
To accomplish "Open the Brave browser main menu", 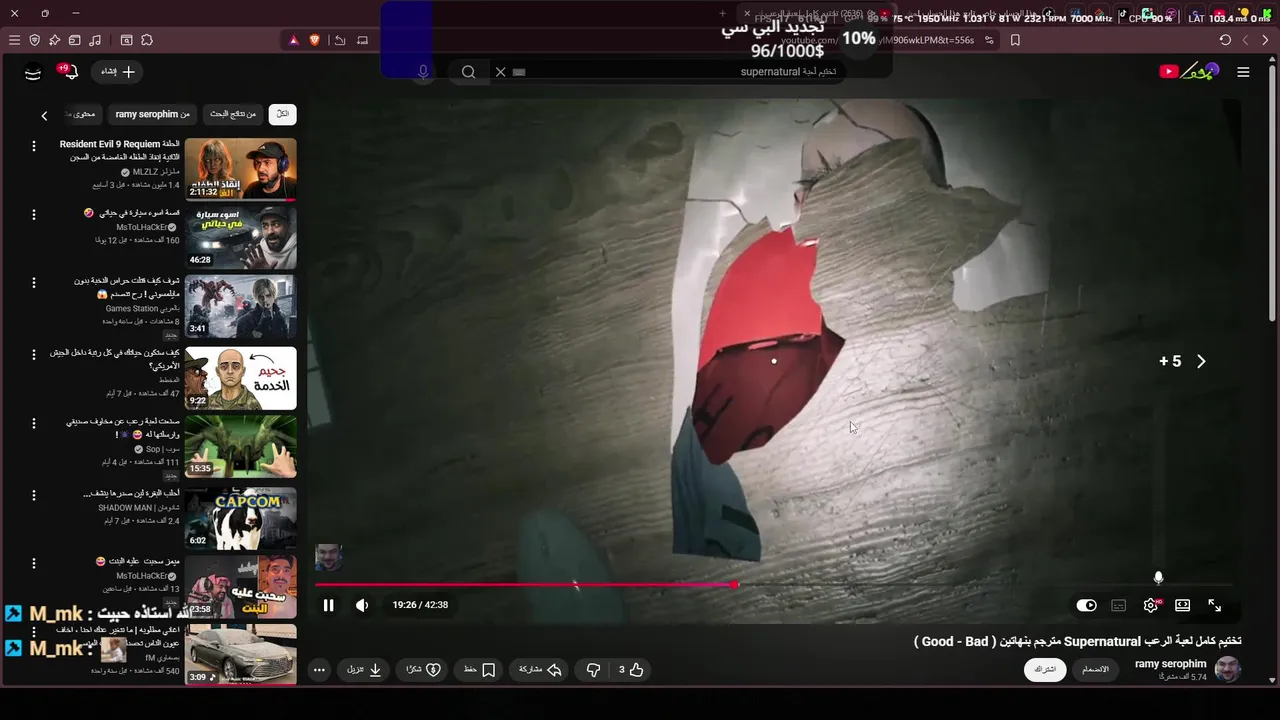I will 14,40.
